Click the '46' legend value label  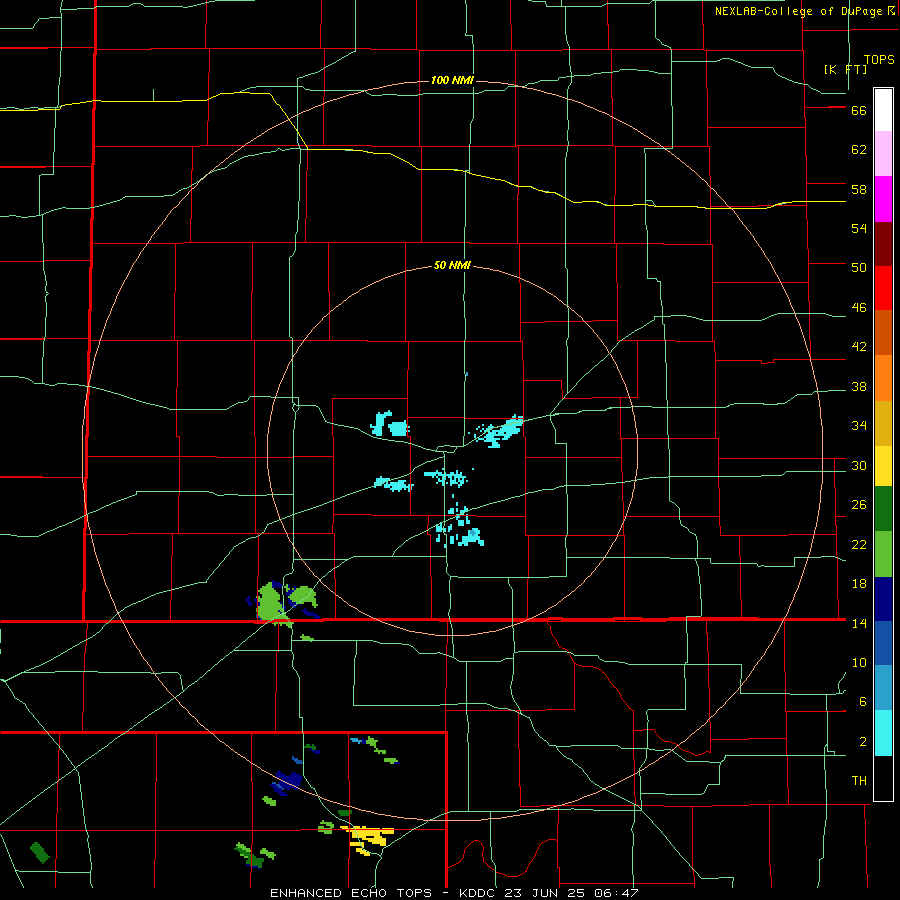[859, 308]
